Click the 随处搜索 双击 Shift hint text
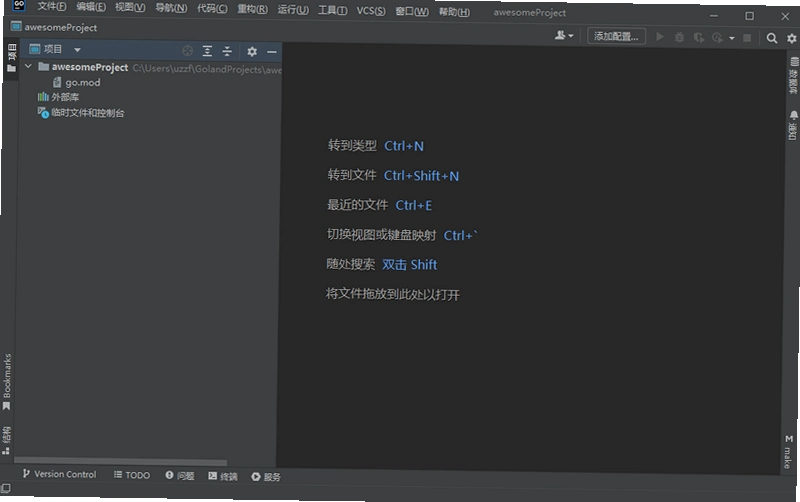This screenshot has height=502, width=800. click(x=382, y=264)
